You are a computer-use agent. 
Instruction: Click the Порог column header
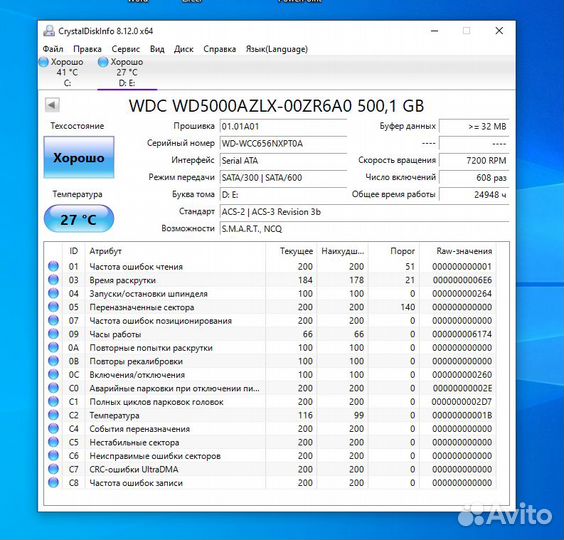[x=394, y=251]
